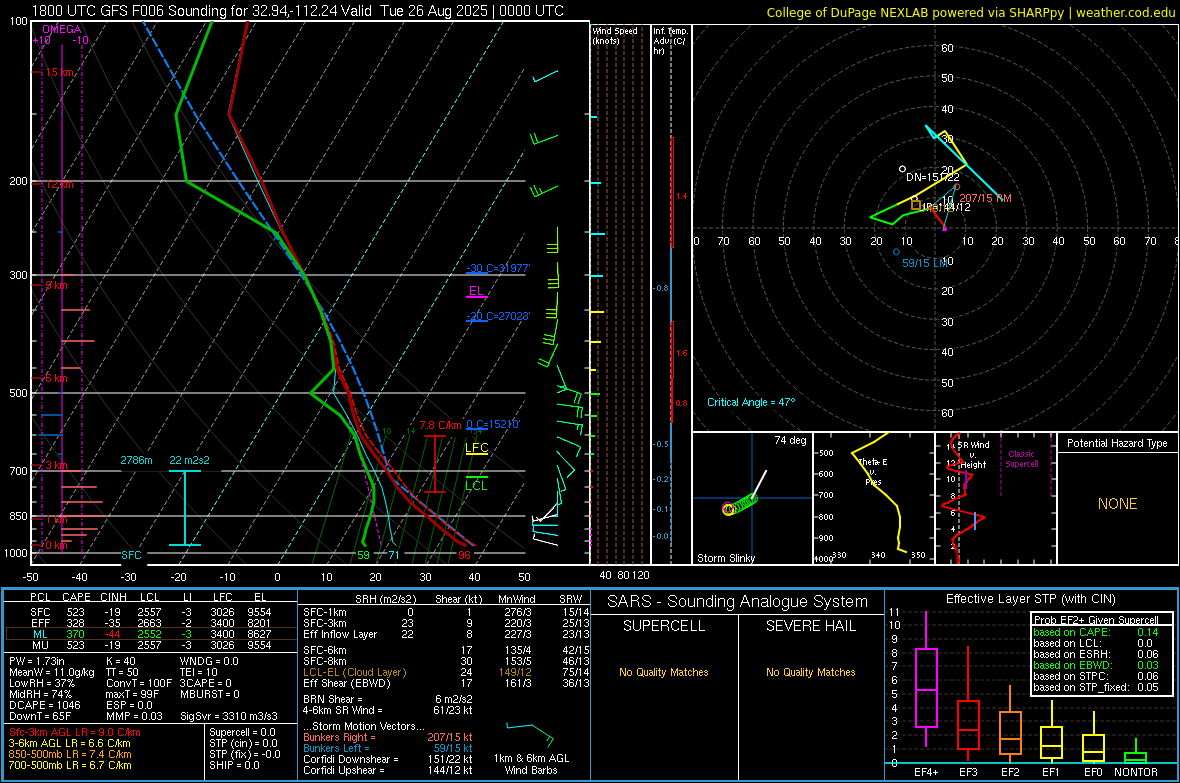Click the green 'based on CAPE:' line
The width and height of the screenshot is (1180, 783).
[x=1096, y=632]
